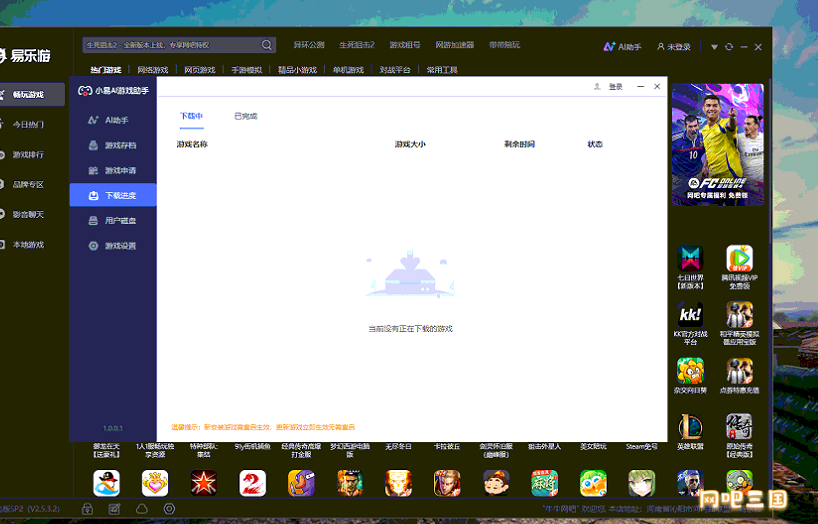Open 游戏存档 in the assistant sidebar

113,145
